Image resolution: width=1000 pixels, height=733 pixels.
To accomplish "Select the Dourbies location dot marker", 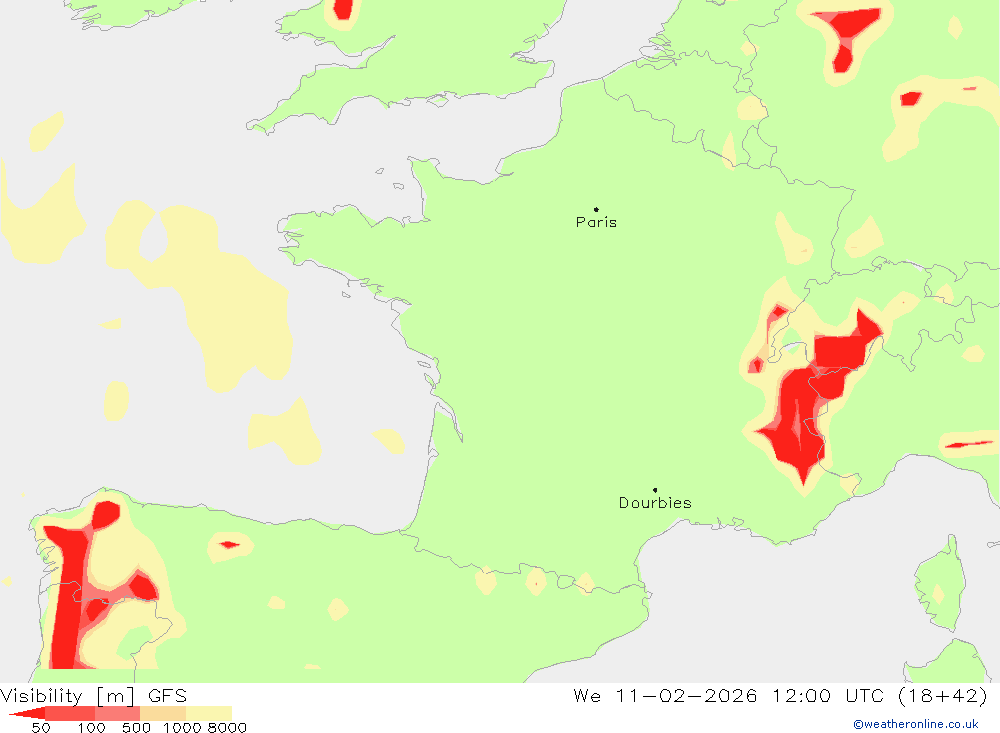I will click(x=655, y=490).
